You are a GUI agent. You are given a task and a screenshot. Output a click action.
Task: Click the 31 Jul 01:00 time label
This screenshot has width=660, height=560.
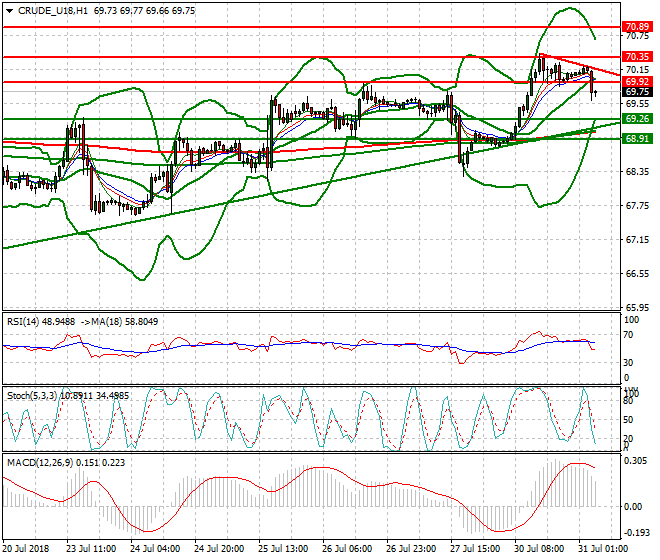point(603,549)
